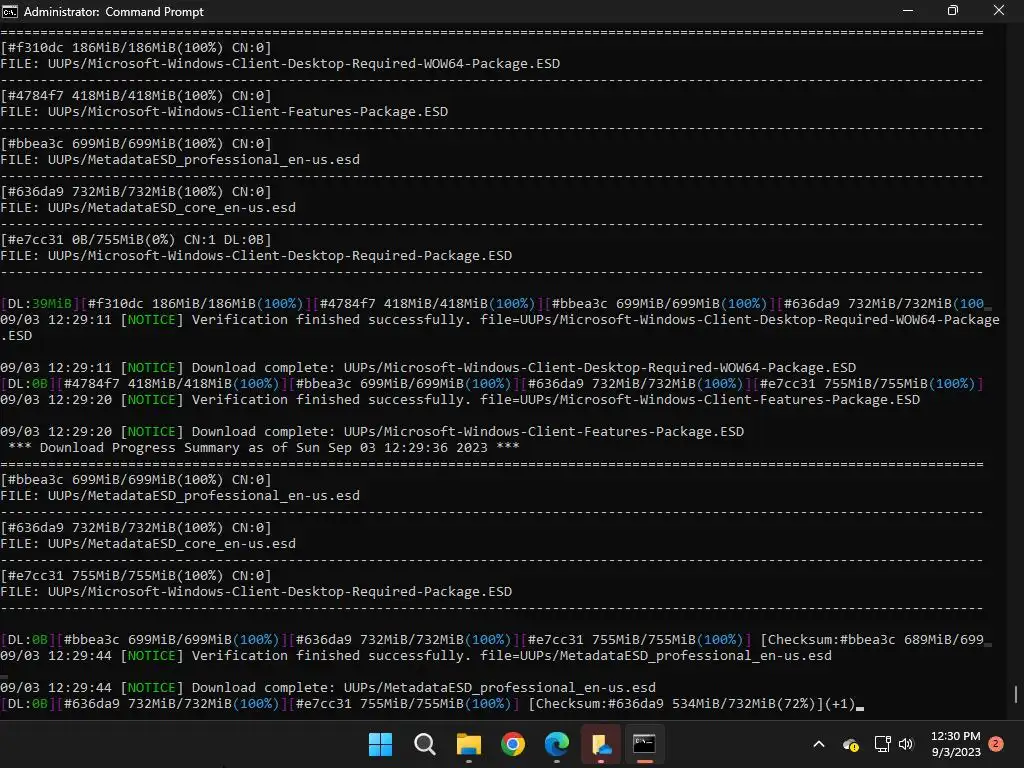The height and width of the screenshot is (768, 1024).
Task: Click the console vertical scrollbar thumb
Action: point(1016,694)
